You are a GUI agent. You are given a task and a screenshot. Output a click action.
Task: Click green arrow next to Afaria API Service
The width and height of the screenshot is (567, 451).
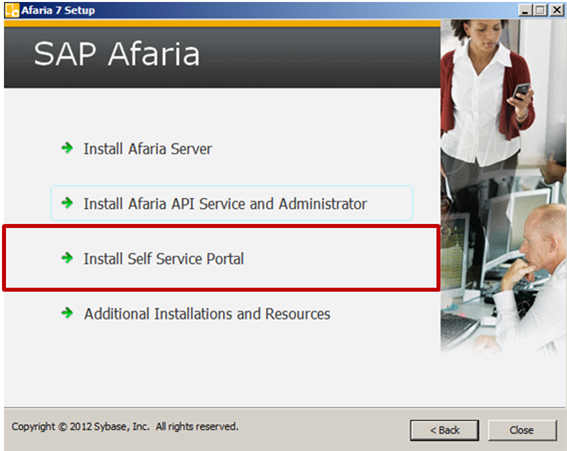click(67, 203)
